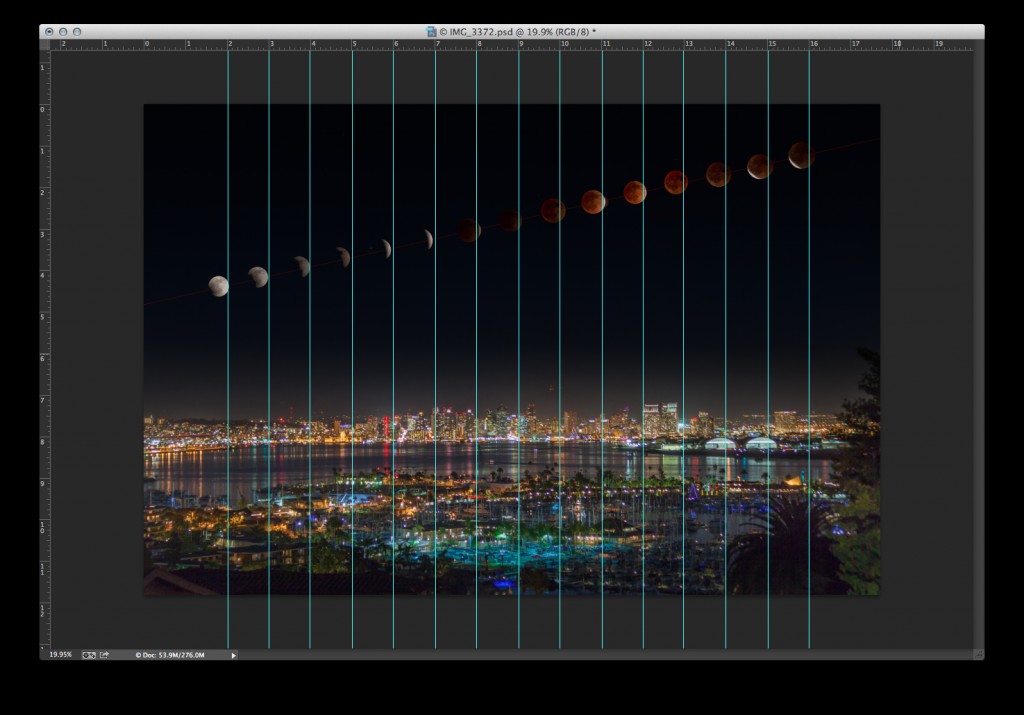Viewport: 1024px width, 715px height.
Task: Click the yellow minimize button in the title bar
Action: [x=63, y=31]
